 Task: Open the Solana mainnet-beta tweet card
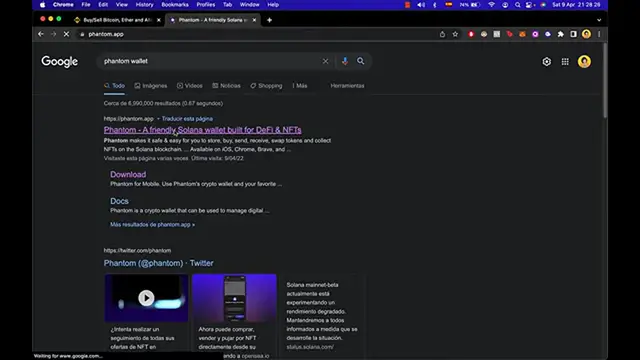pos(322,316)
